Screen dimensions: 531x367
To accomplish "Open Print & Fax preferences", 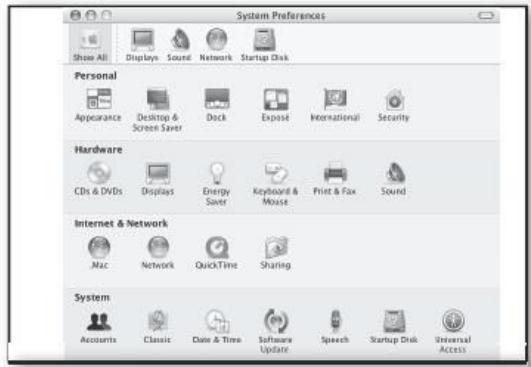I will 335,179.
